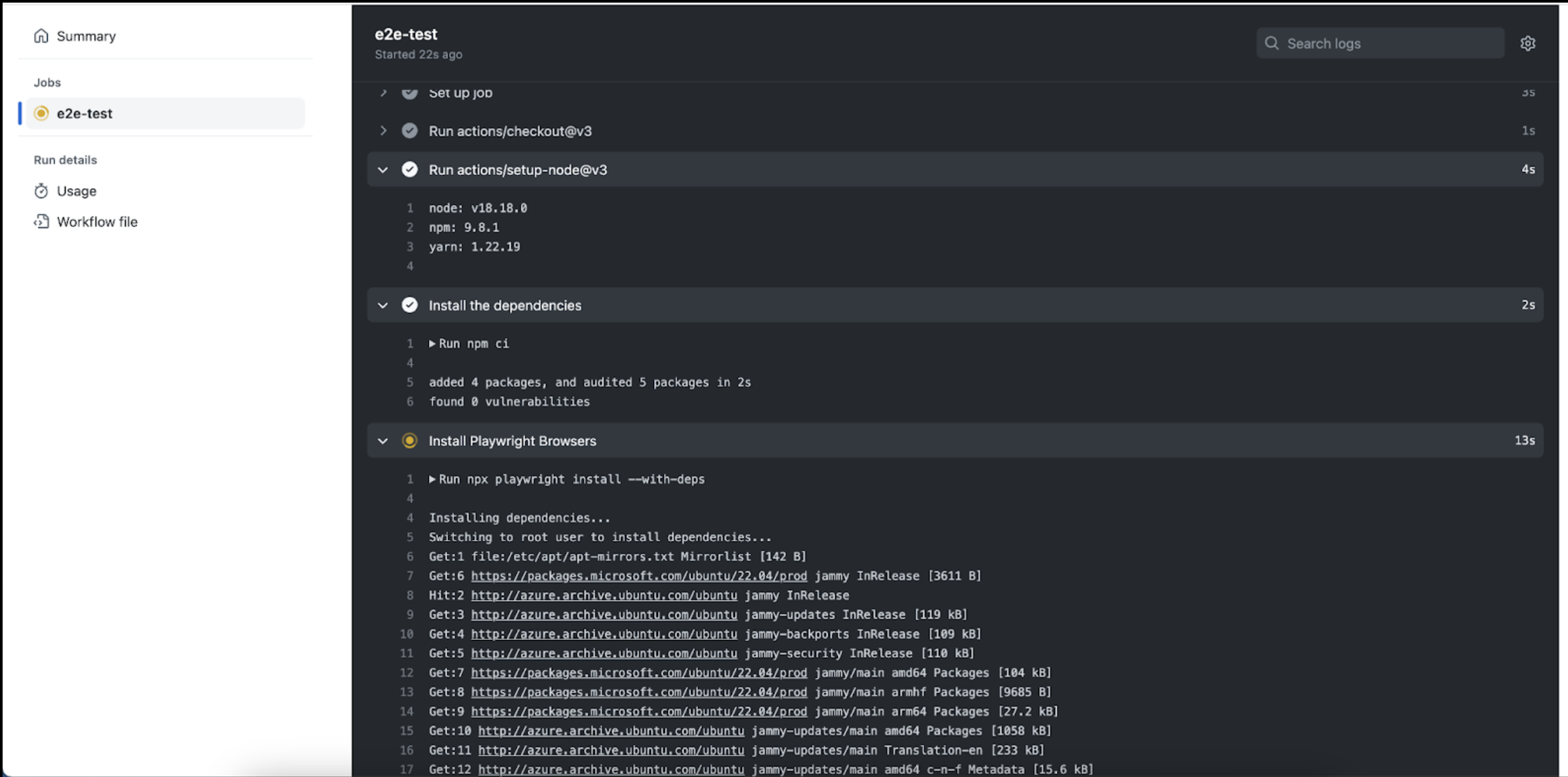Collapse the Install Playwright Browsers step
The height and width of the screenshot is (777, 1568).
(x=383, y=441)
